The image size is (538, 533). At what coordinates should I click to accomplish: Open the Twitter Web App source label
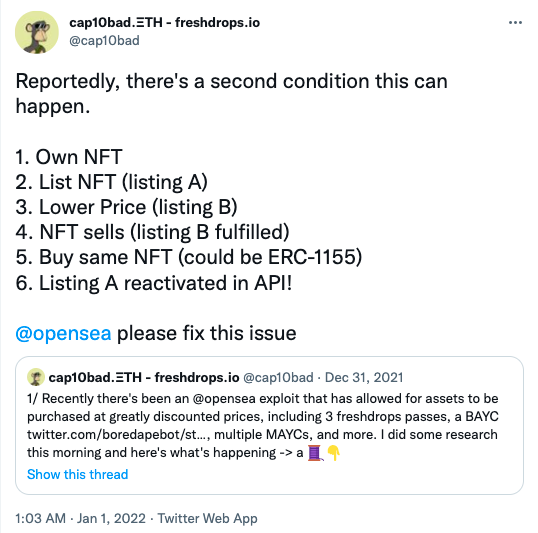coord(207,518)
